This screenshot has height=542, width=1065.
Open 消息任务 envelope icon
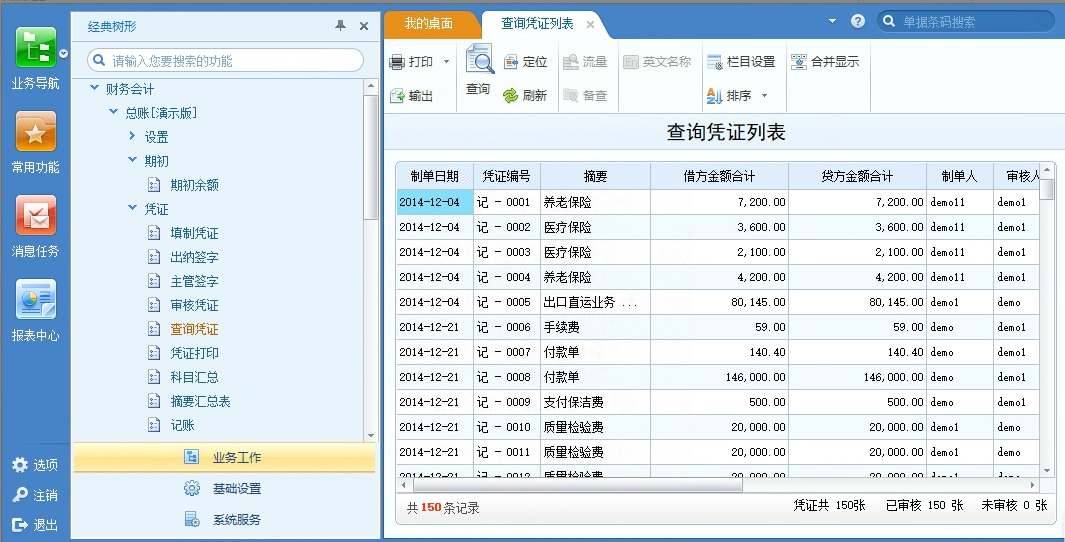coord(35,216)
